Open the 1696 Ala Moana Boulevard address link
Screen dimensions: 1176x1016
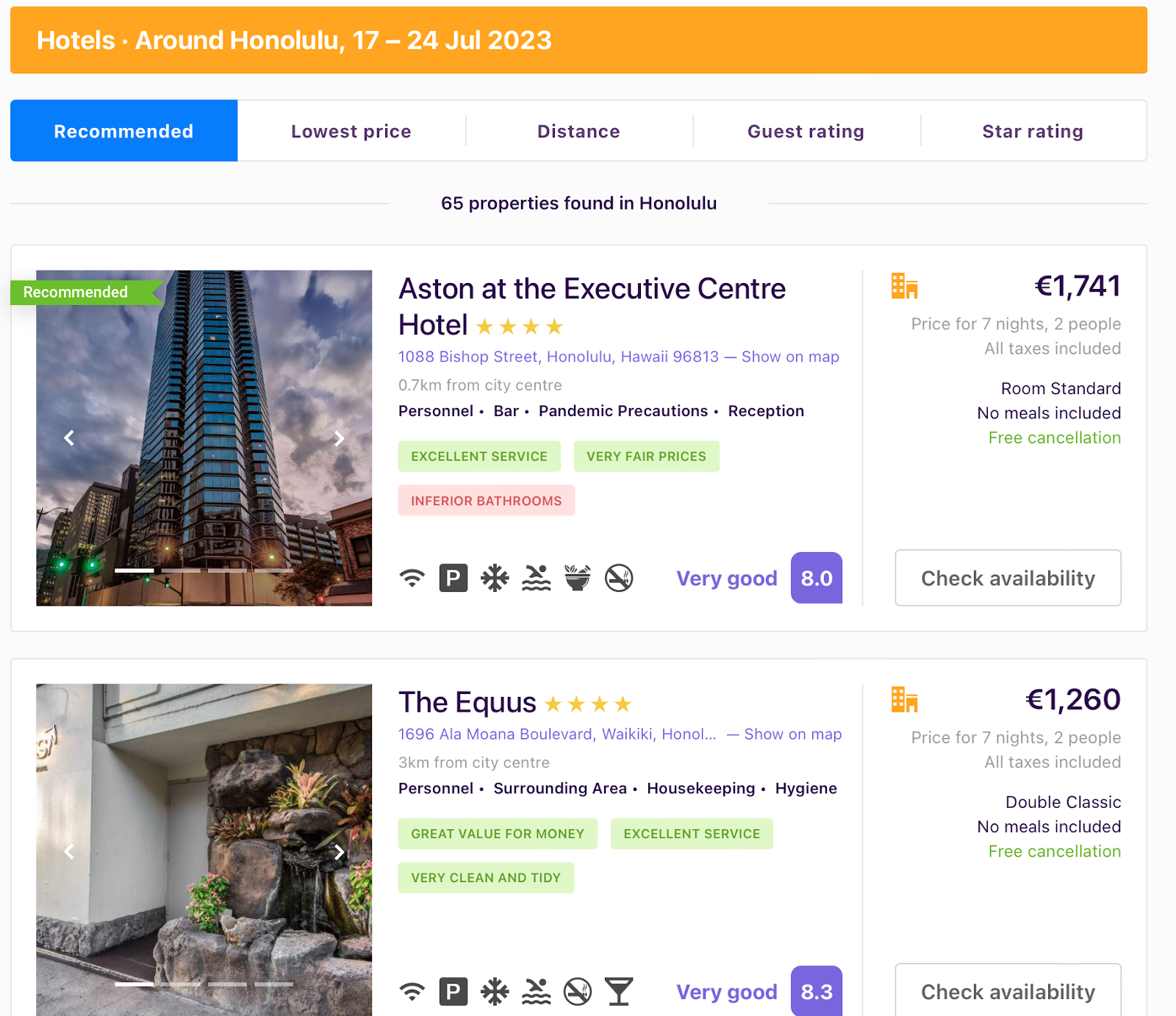[x=557, y=734]
